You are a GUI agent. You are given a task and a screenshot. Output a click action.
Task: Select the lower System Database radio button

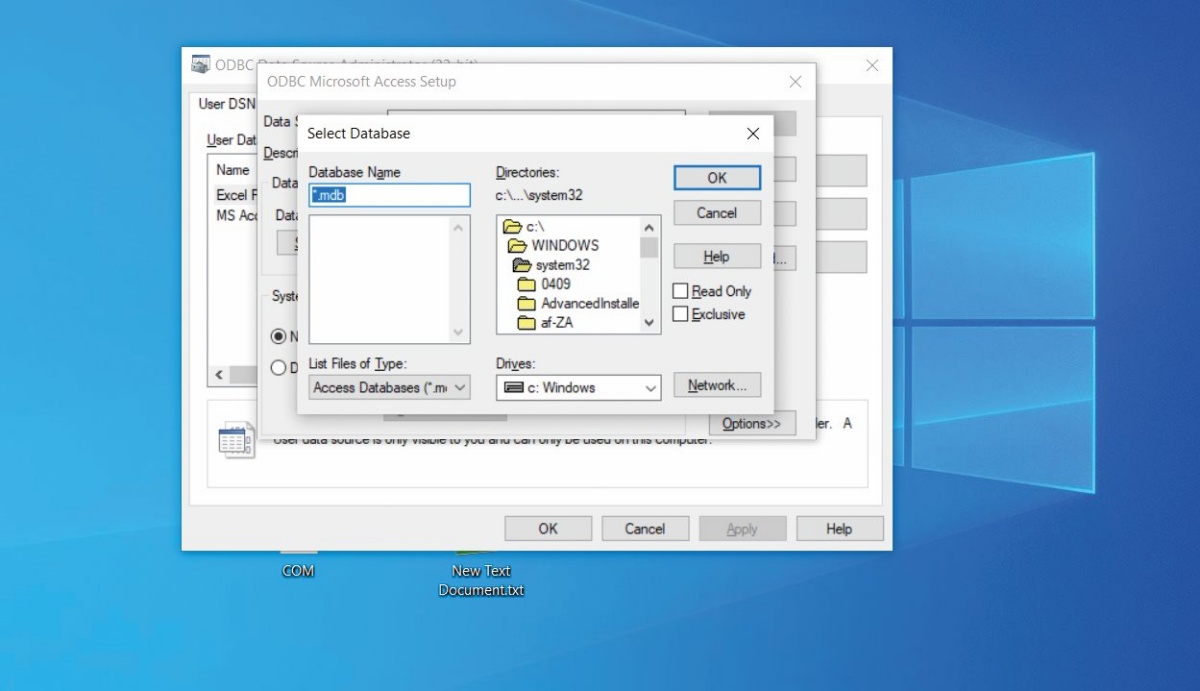click(279, 368)
